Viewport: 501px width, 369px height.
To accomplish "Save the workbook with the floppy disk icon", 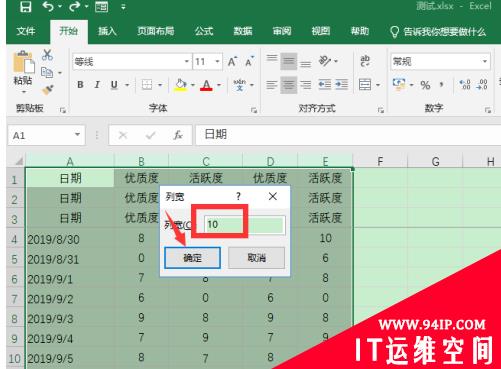I will (x=25, y=7).
